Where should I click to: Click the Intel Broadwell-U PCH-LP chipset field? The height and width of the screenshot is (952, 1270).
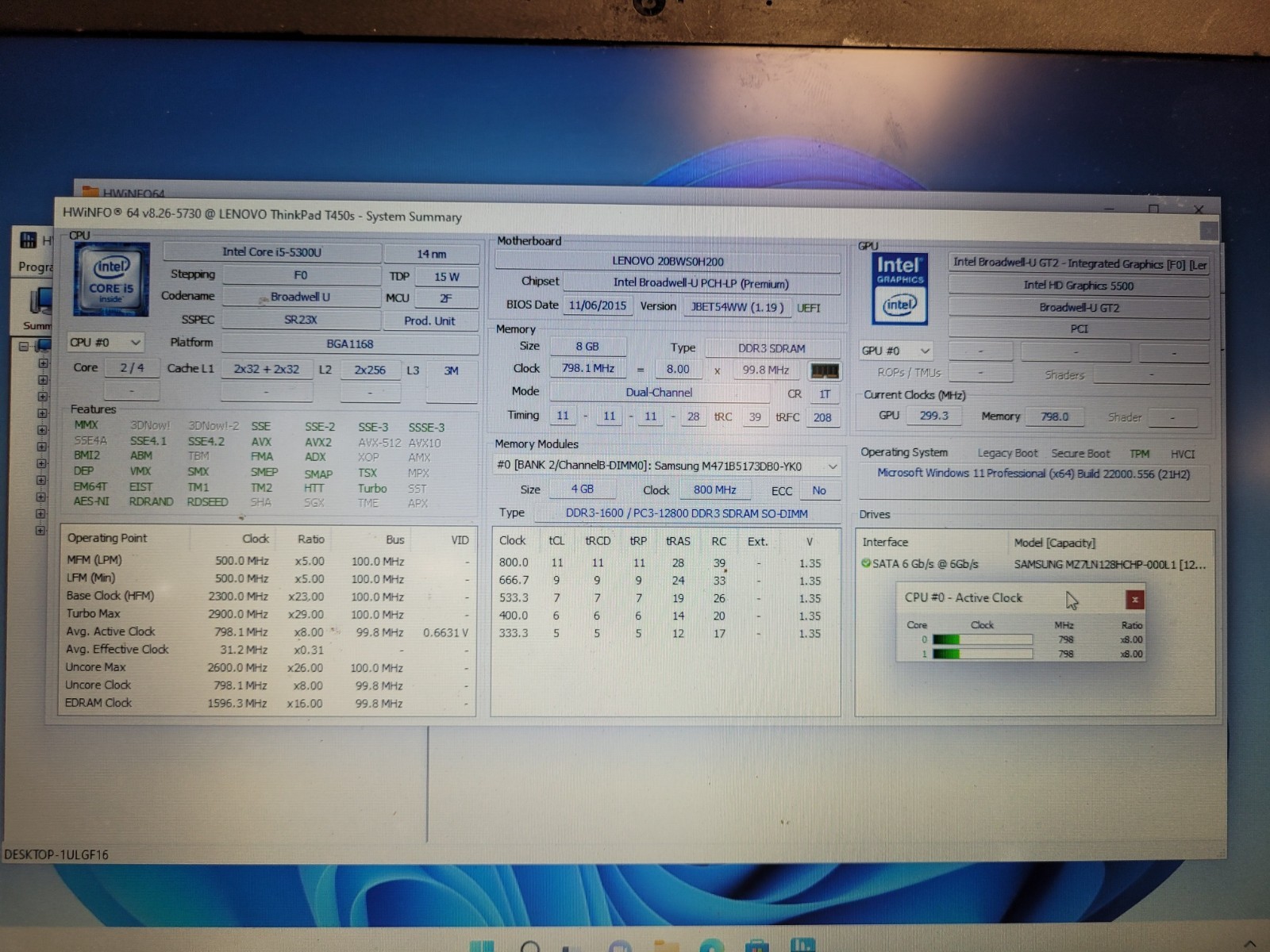point(701,283)
